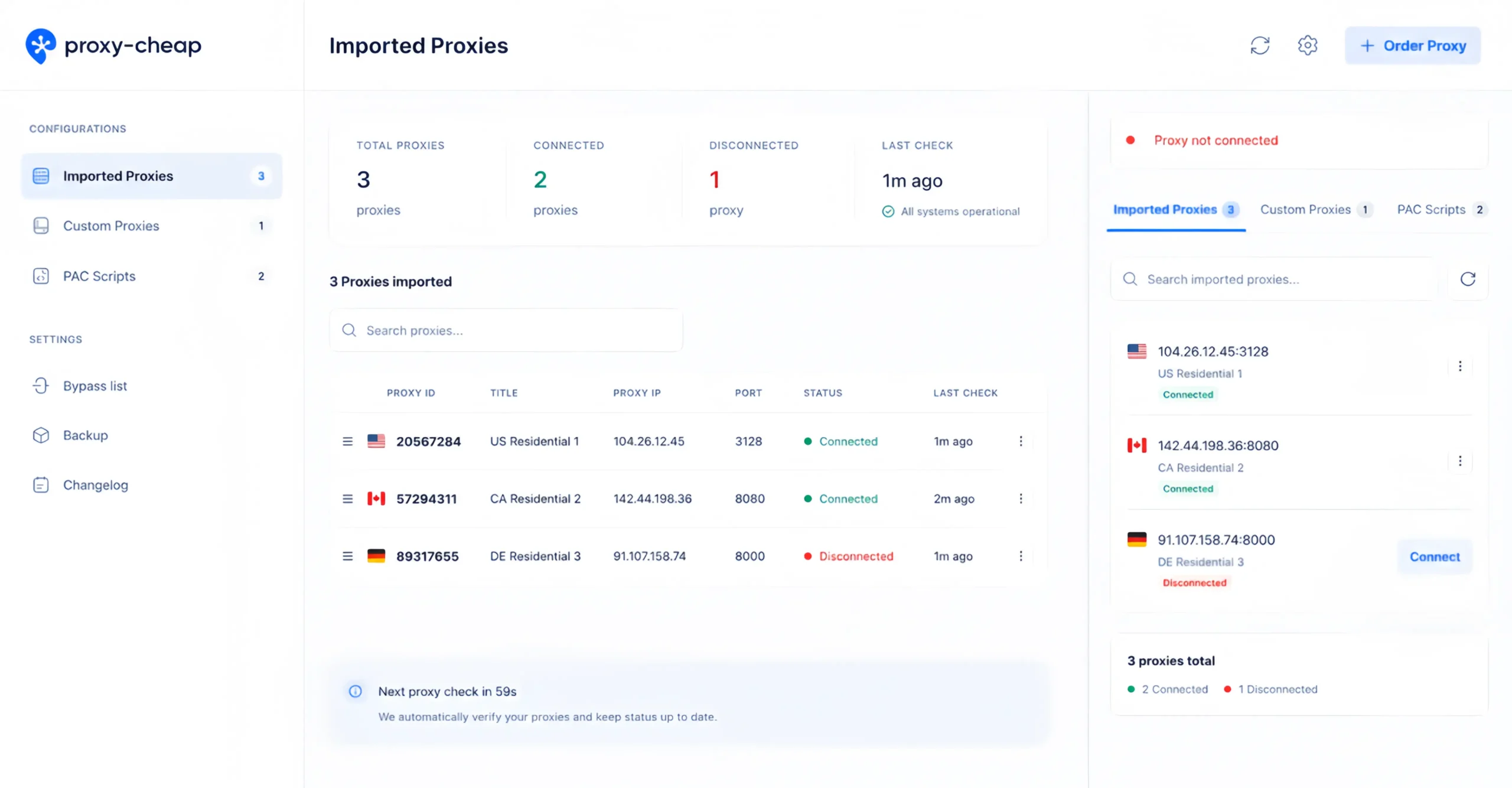Select the PAC Scripts tab
Image resolution: width=1512 pixels, height=788 pixels.
(x=1442, y=210)
